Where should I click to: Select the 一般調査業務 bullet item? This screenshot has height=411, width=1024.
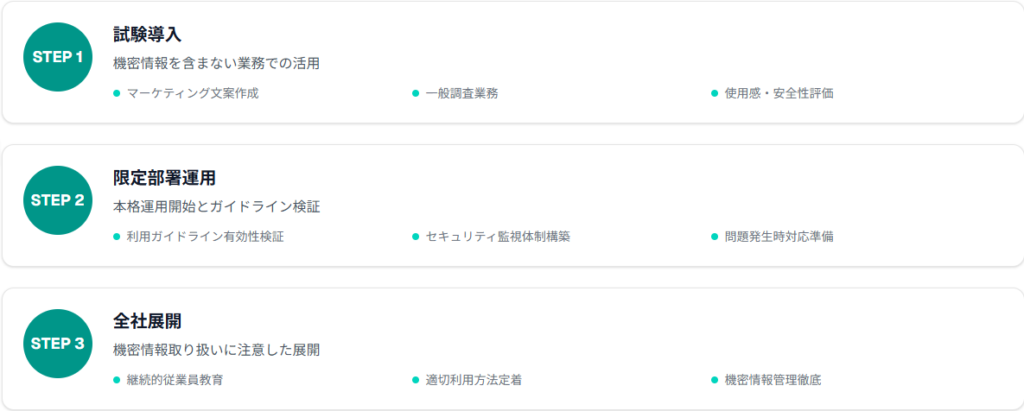tap(461, 93)
